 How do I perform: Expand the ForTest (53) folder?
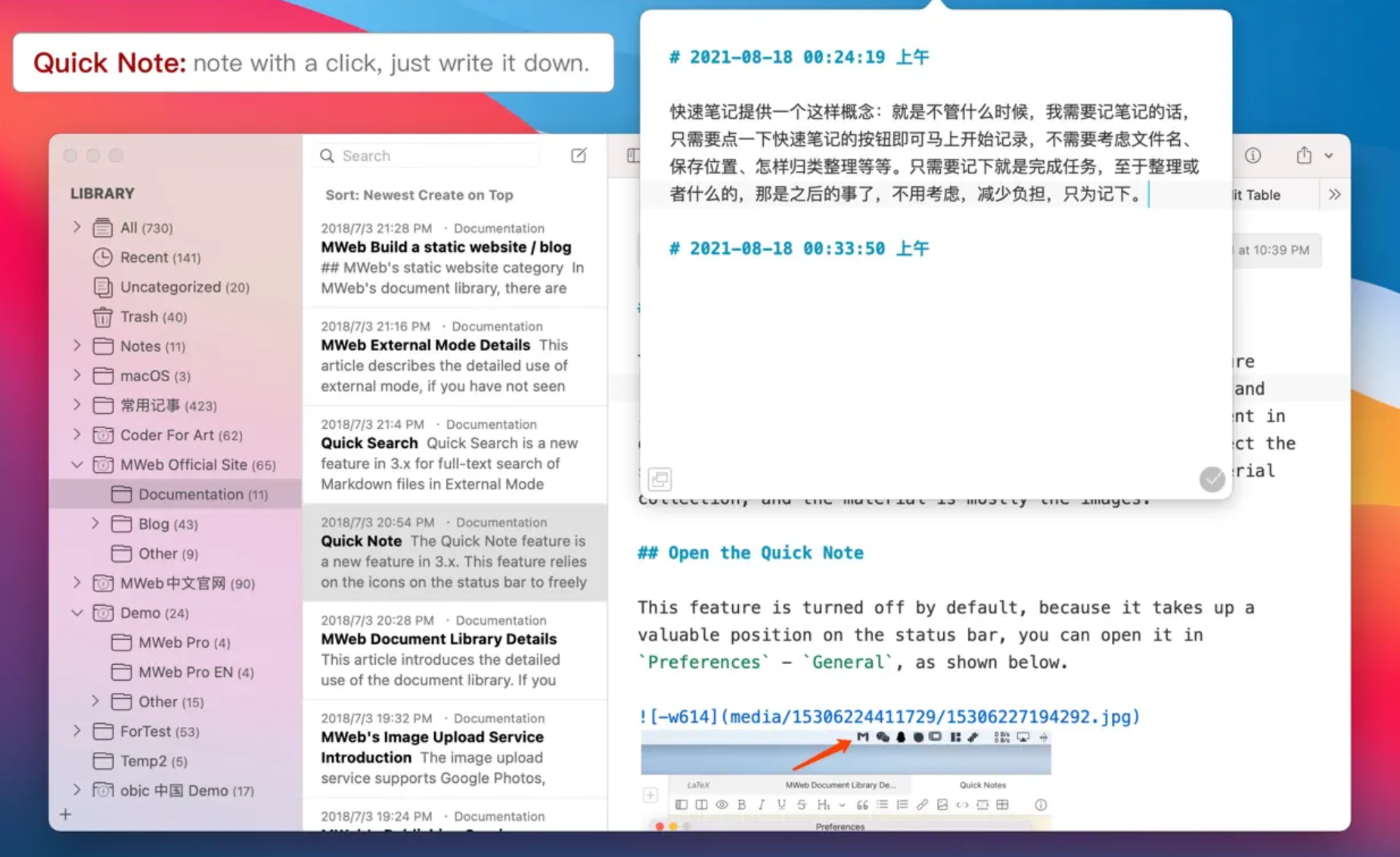pyautogui.click(x=76, y=731)
